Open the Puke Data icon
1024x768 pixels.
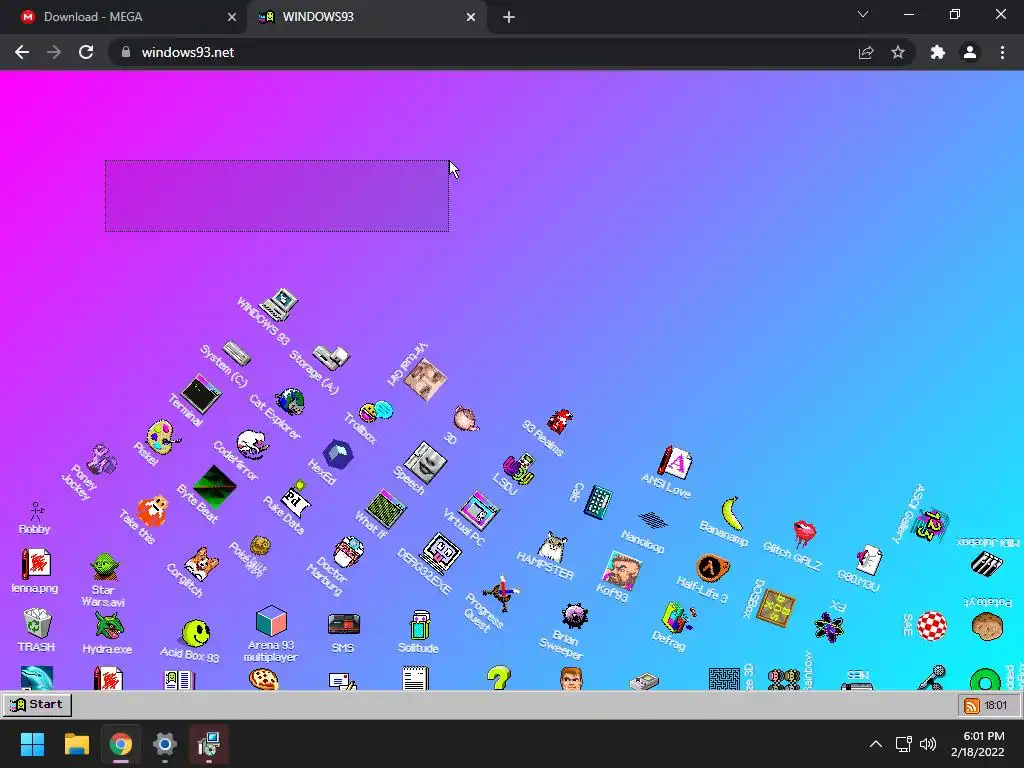coord(296,497)
